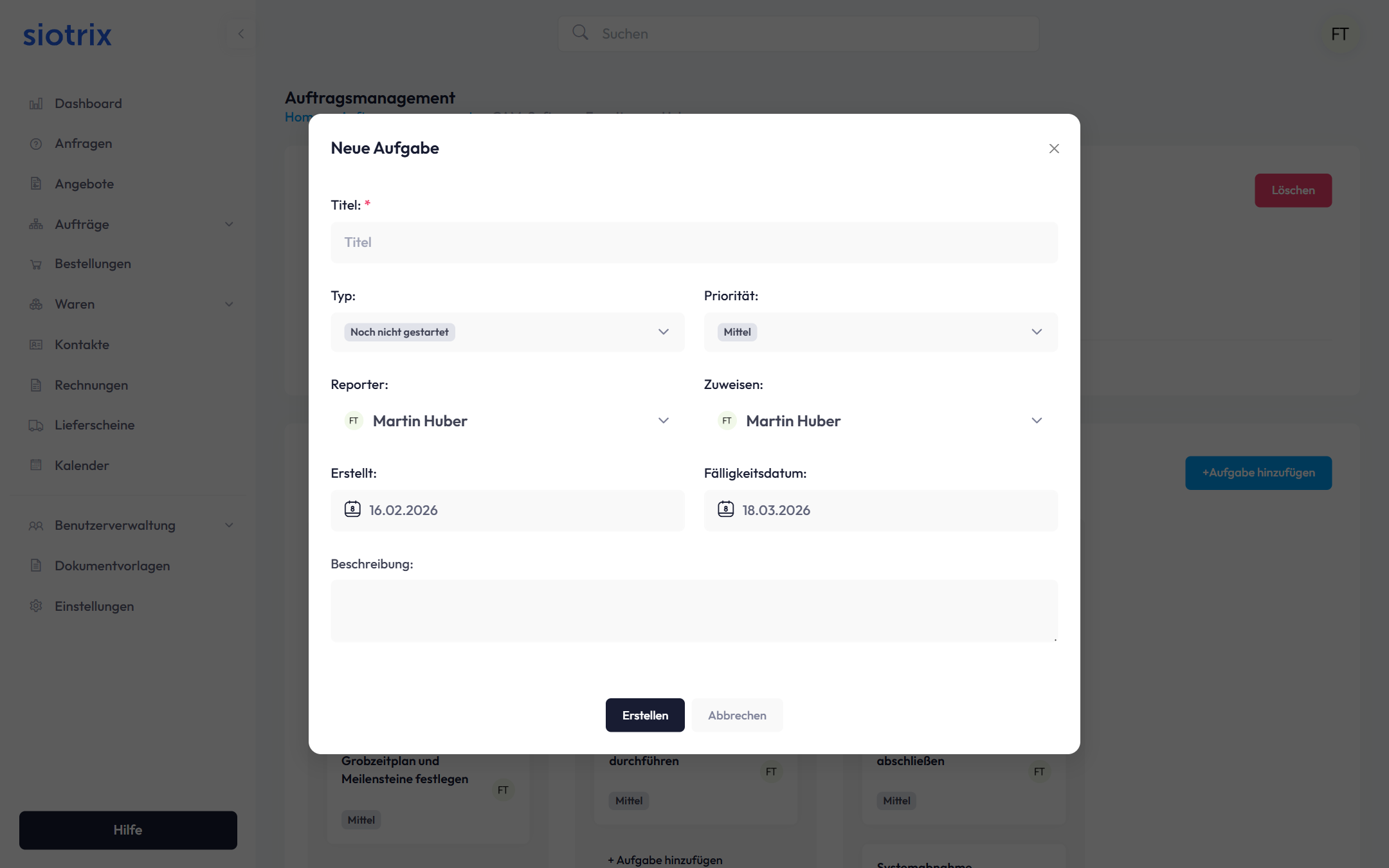Click the Erstellen button
The height and width of the screenshot is (868, 1389).
point(645,715)
